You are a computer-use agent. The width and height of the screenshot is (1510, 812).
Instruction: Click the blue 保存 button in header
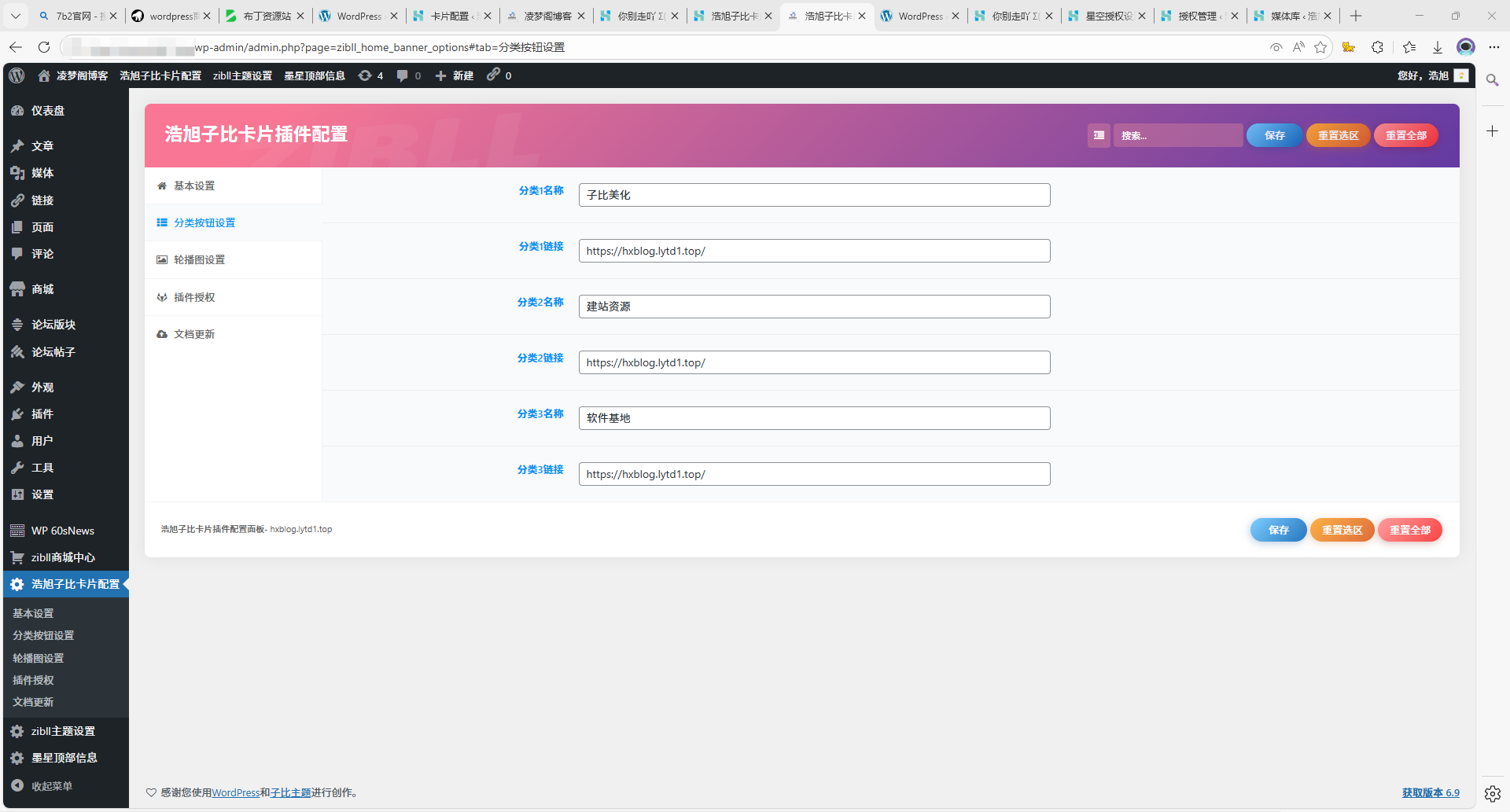coord(1274,135)
